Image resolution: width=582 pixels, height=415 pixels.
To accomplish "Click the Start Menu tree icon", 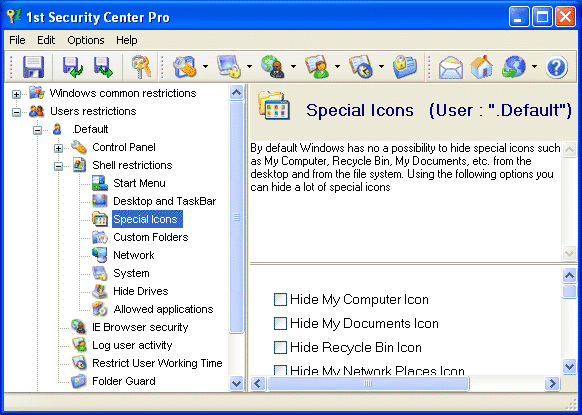I will (x=100, y=183).
